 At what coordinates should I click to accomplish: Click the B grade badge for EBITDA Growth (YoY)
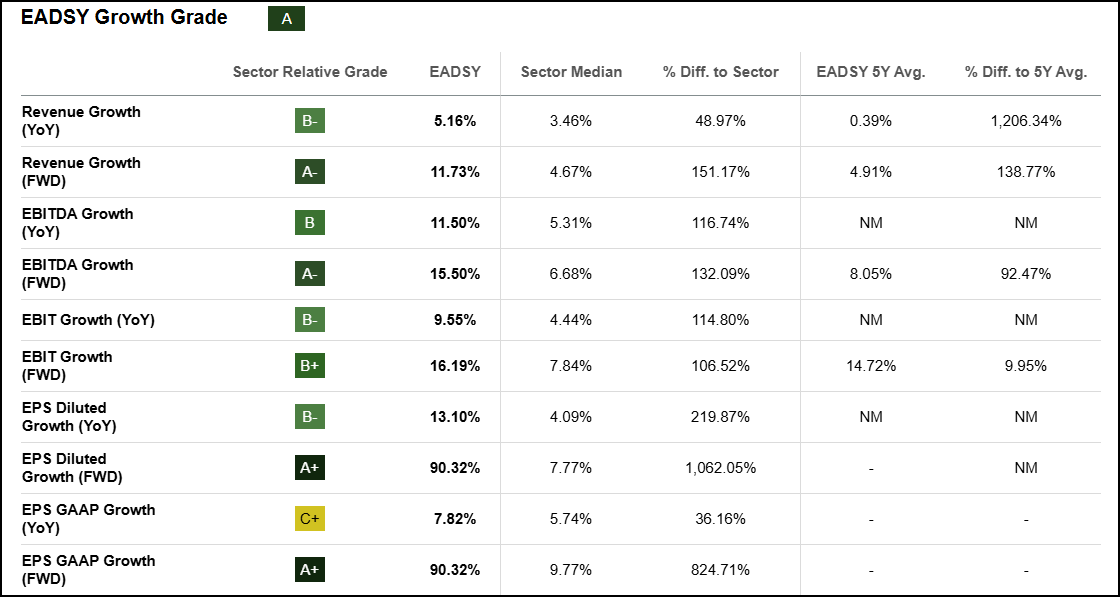[309, 223]
